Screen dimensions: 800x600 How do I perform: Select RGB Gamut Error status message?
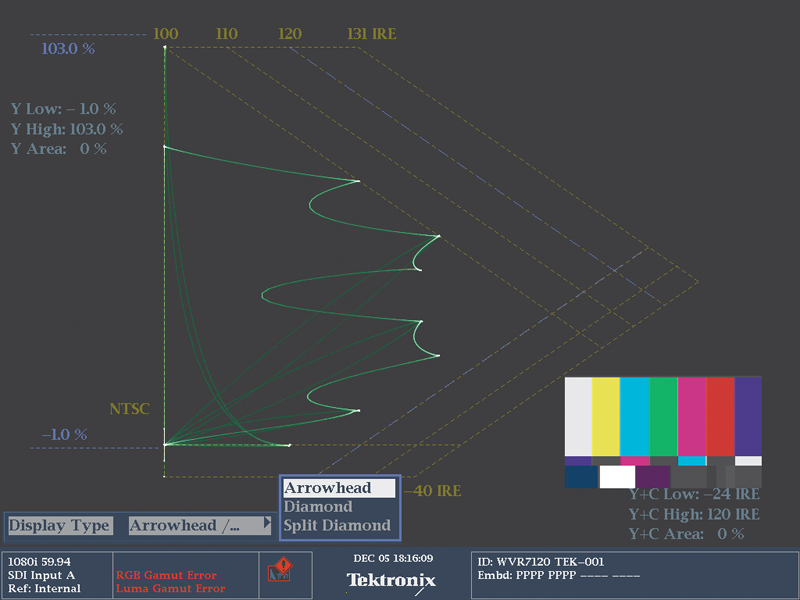166,575
